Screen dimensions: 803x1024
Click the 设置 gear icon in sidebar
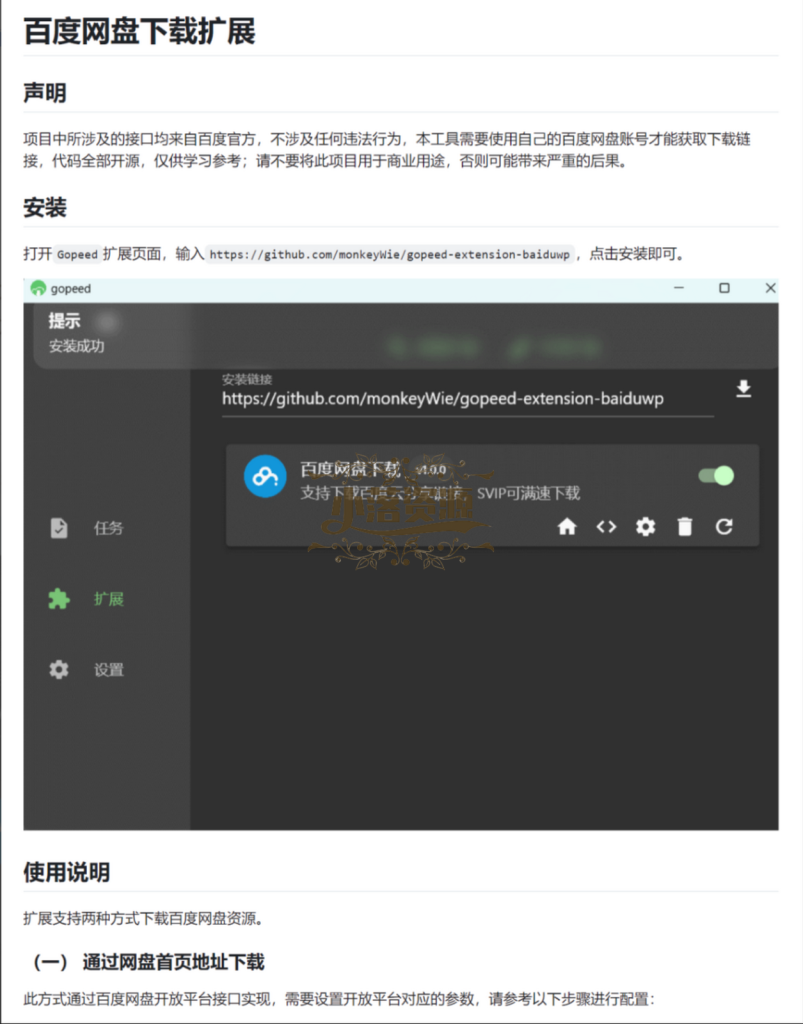(59, 669)
